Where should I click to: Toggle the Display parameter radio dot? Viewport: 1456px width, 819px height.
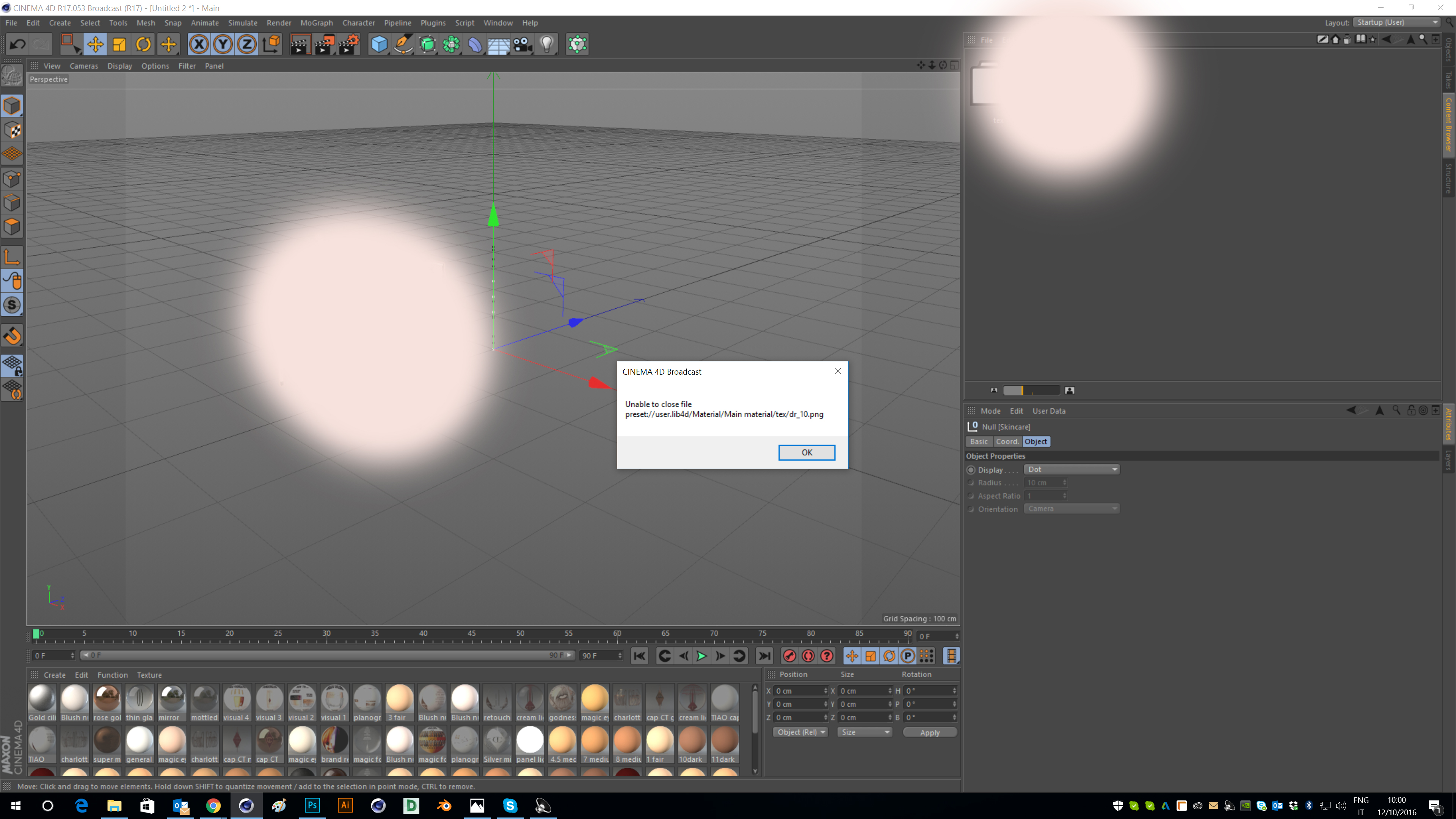(x=971, y=470)
